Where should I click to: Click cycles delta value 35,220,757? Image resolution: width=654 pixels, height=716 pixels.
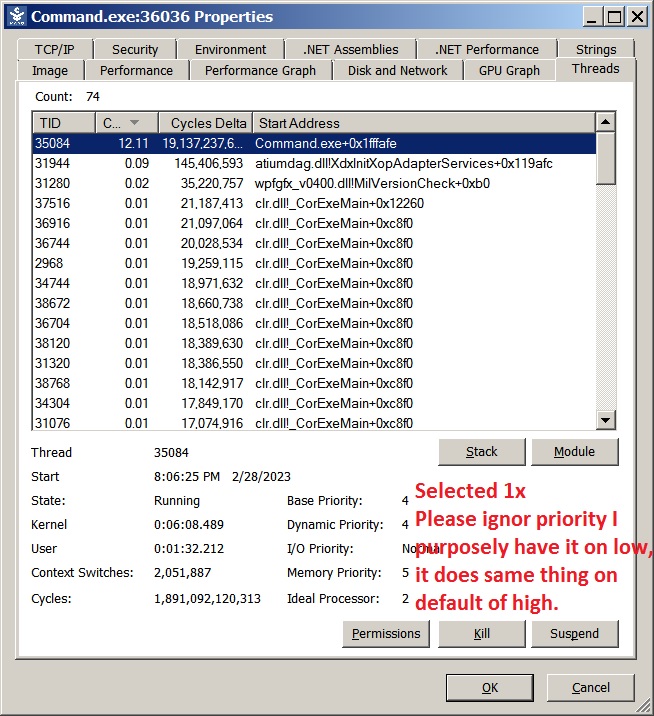[212, 184]
